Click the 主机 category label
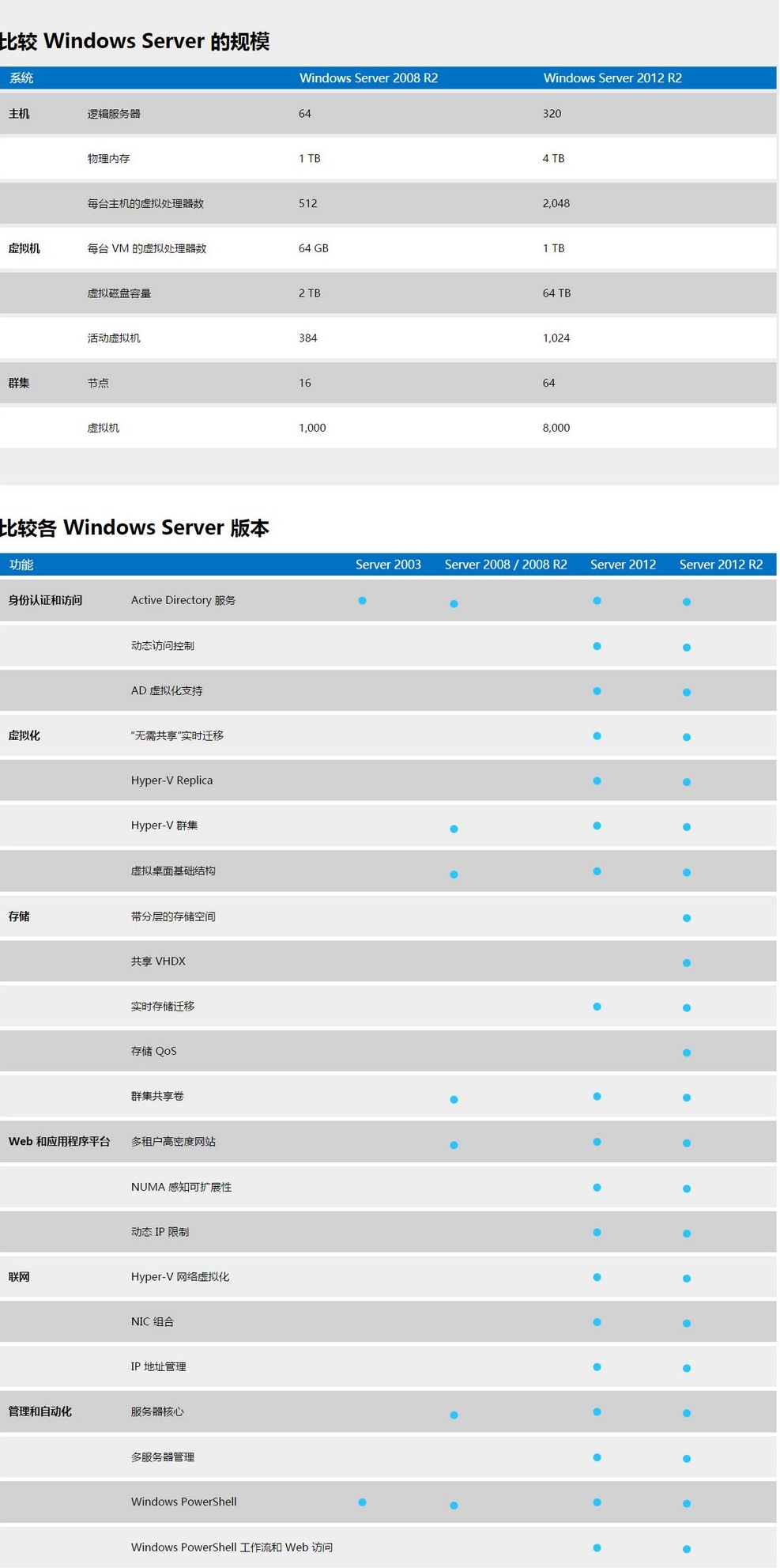Image resolution: width=780 pixels, height=1568 pixels. [x=19, y=114]
